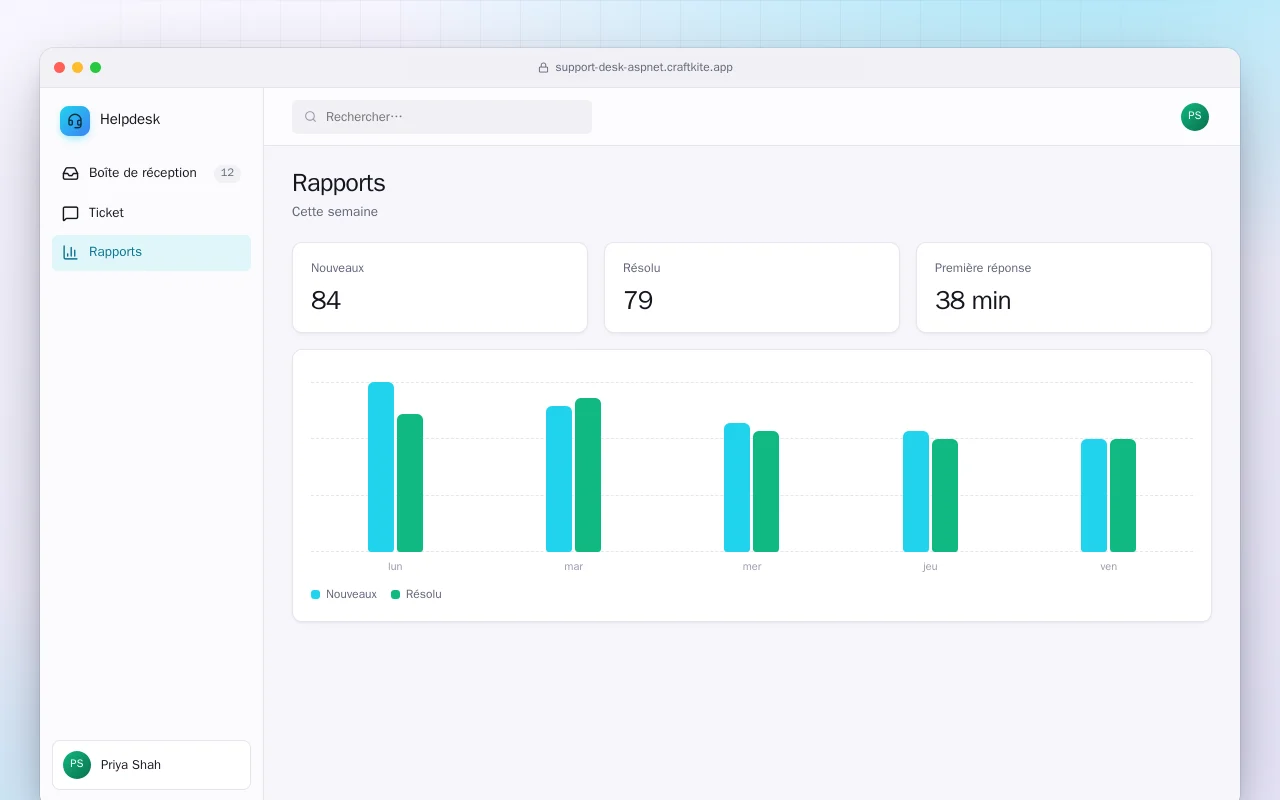Click the cyan Nouveaux bar for lun

click(x=381, y=467)
